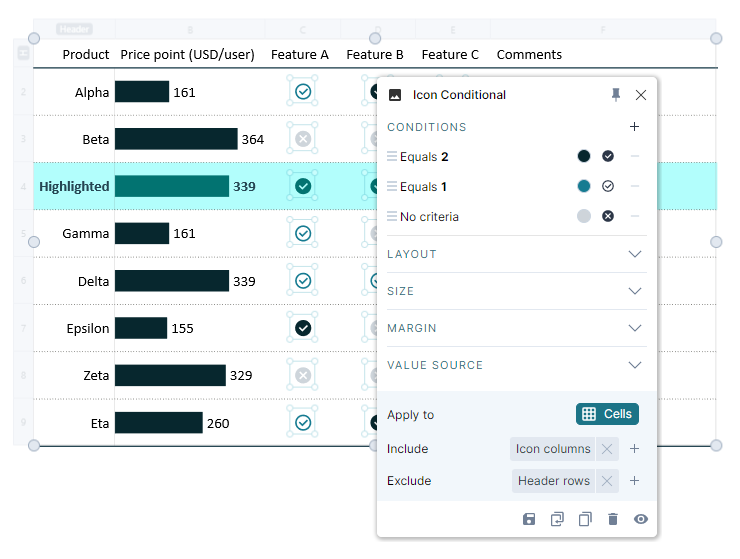Viewport: 740px width, 559px height.
Task: Click the save icon in panel footer
Action: click(x=529, y=519)
